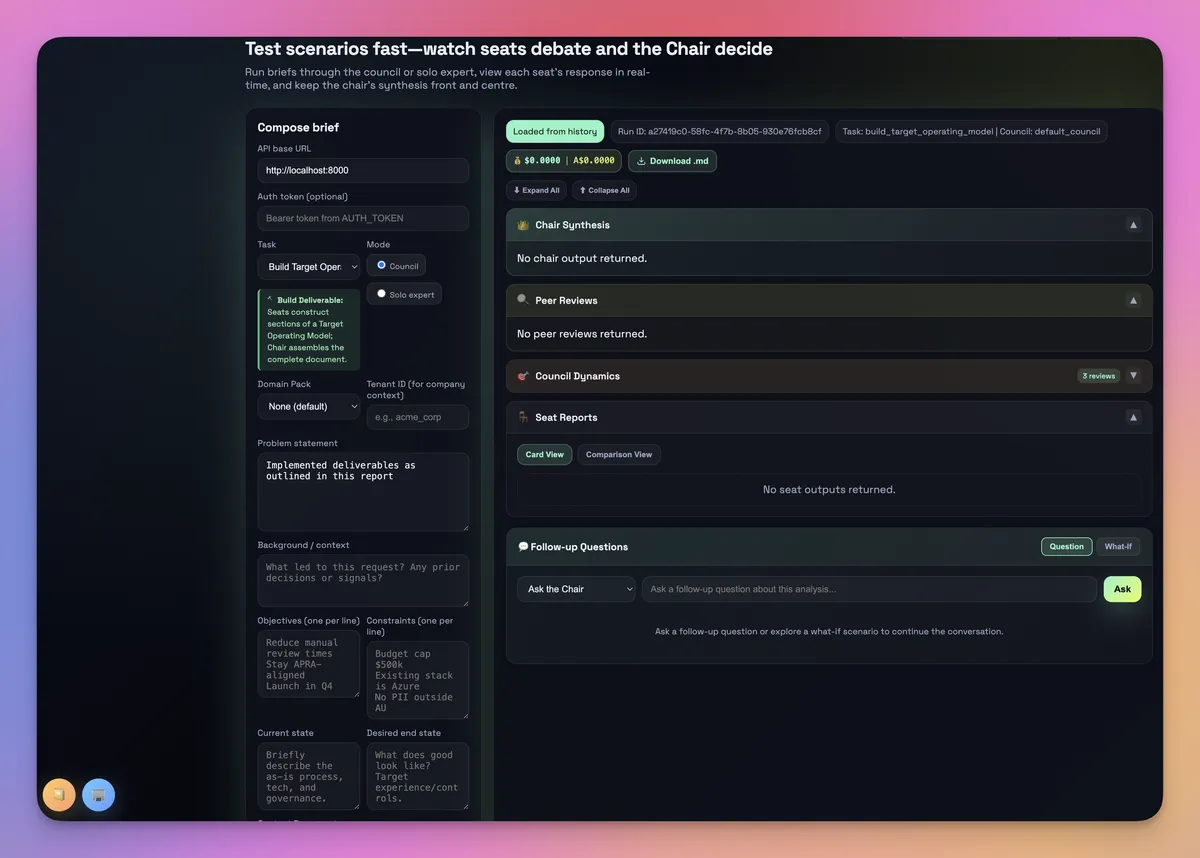Image resolution: width=1200 pixels, height=858 pixels.
Task: Click the crown icon beside Chair Synthesis
Action: point(522,224)
